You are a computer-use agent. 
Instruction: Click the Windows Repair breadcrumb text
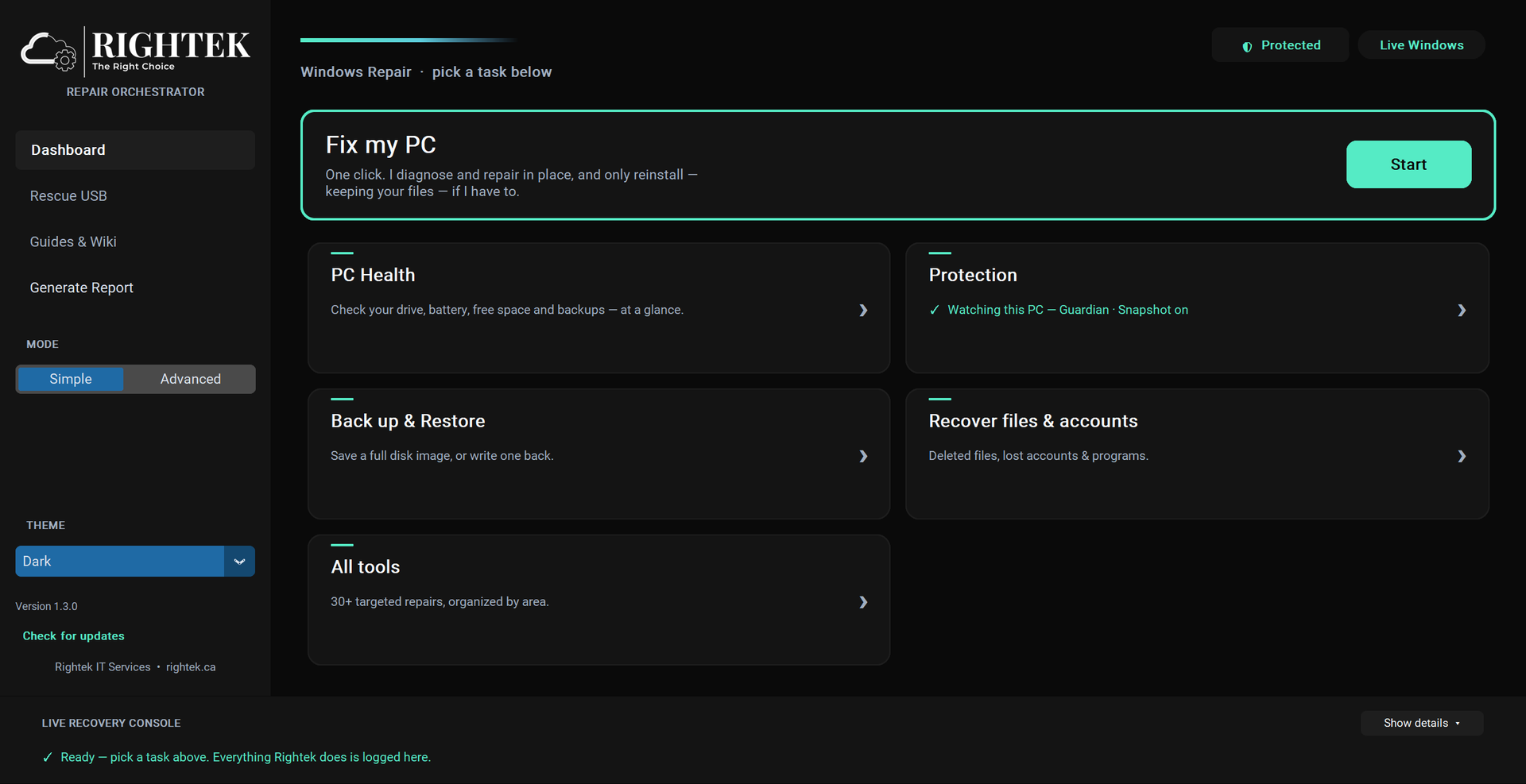coord(356,72)
